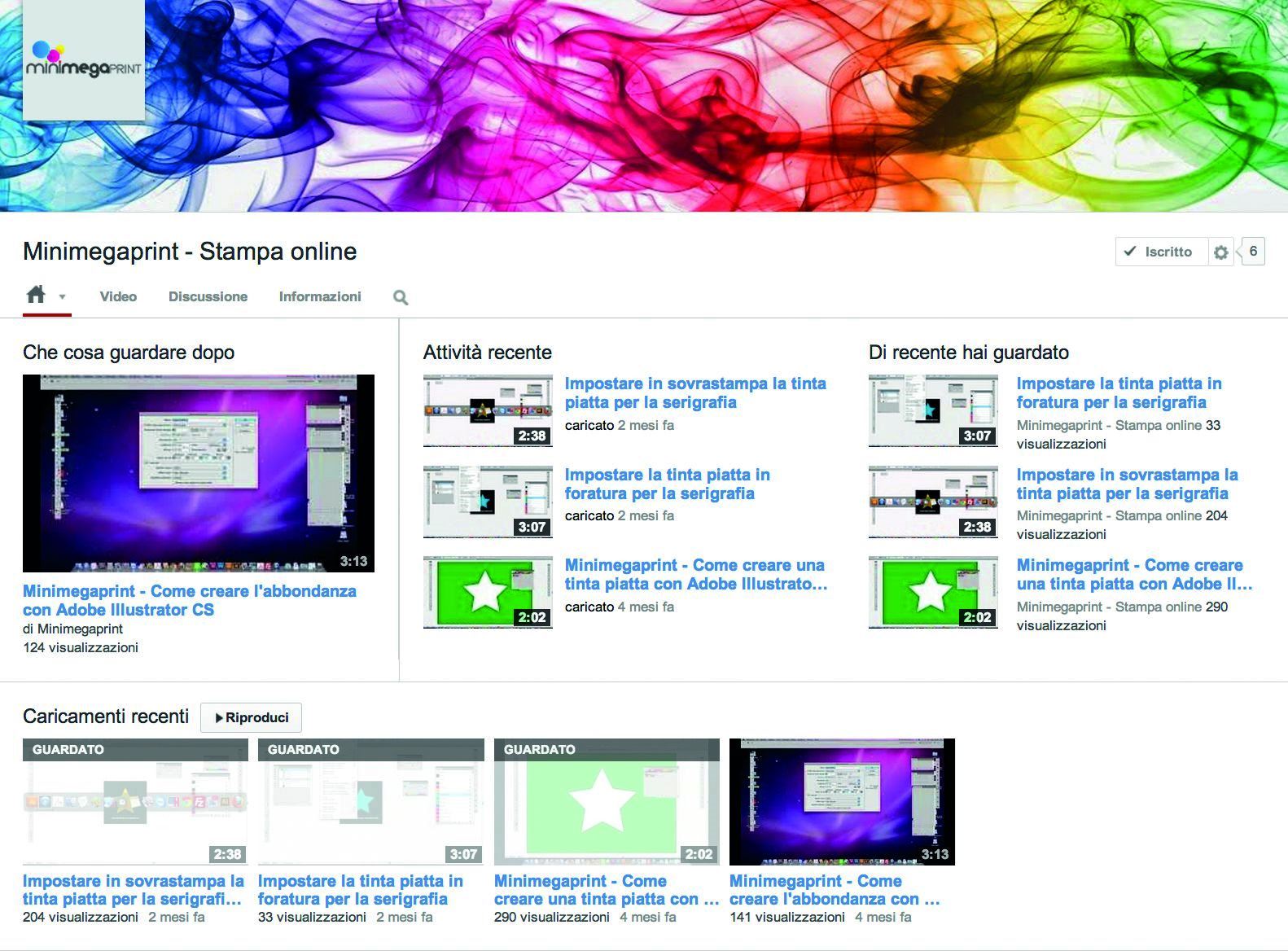Viewport: 1288px width, 951px height.
Task: Open subscription settings gear icon
Action: [x=1220, y=252]
